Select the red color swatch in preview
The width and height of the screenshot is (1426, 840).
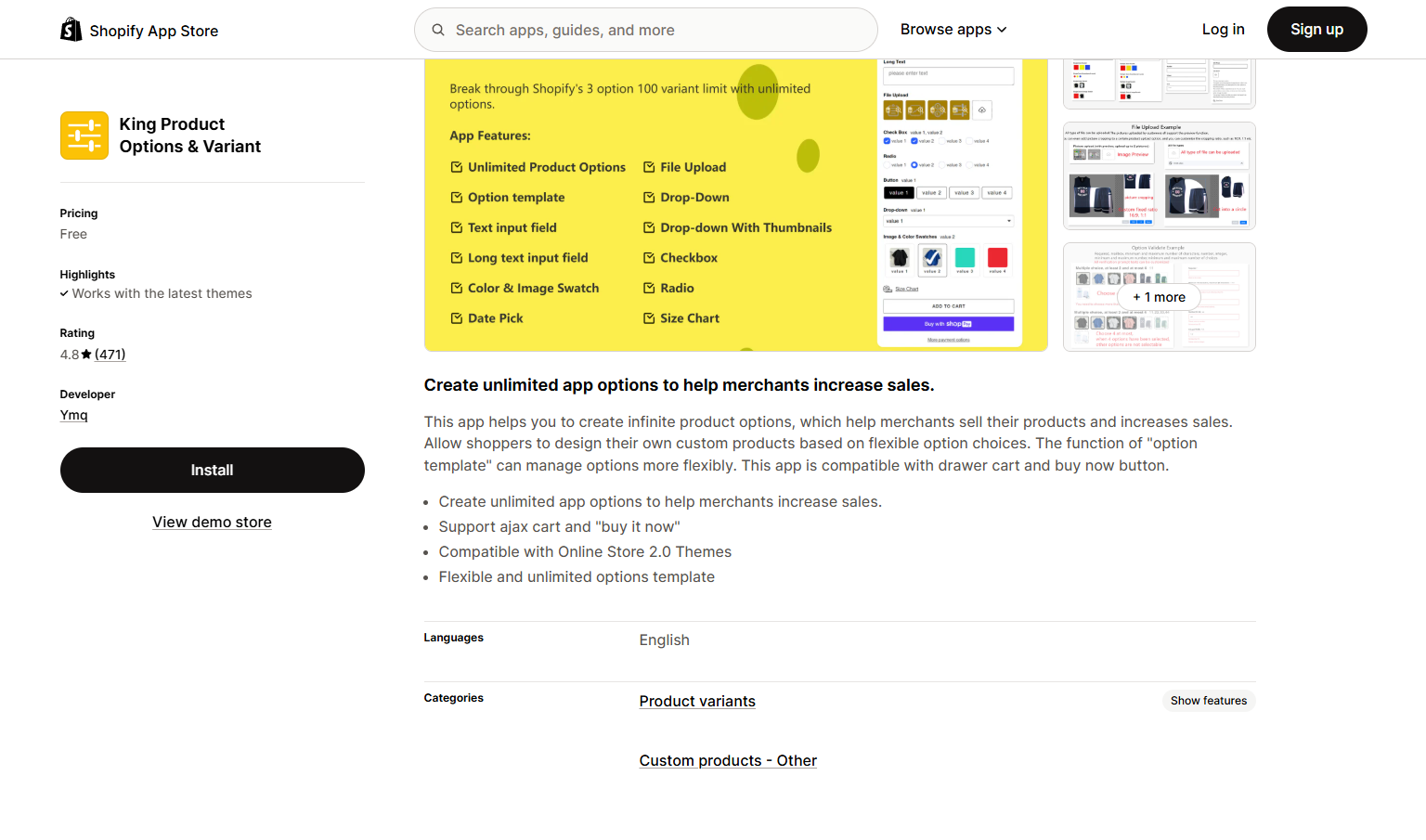[997, 258]
